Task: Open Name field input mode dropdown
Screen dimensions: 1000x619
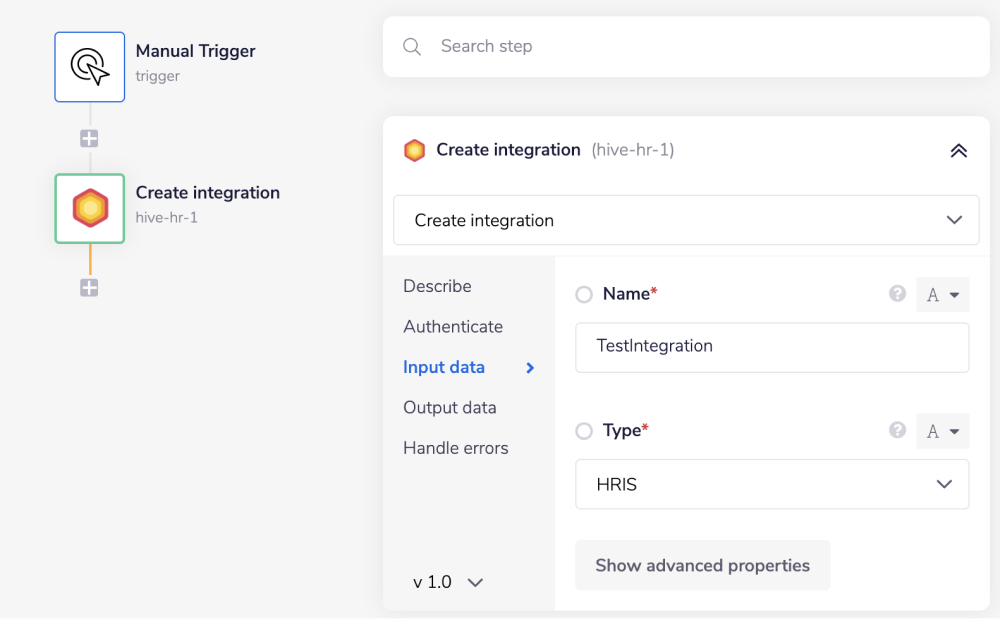Action: pyautogui.click(x=942, y=295)
